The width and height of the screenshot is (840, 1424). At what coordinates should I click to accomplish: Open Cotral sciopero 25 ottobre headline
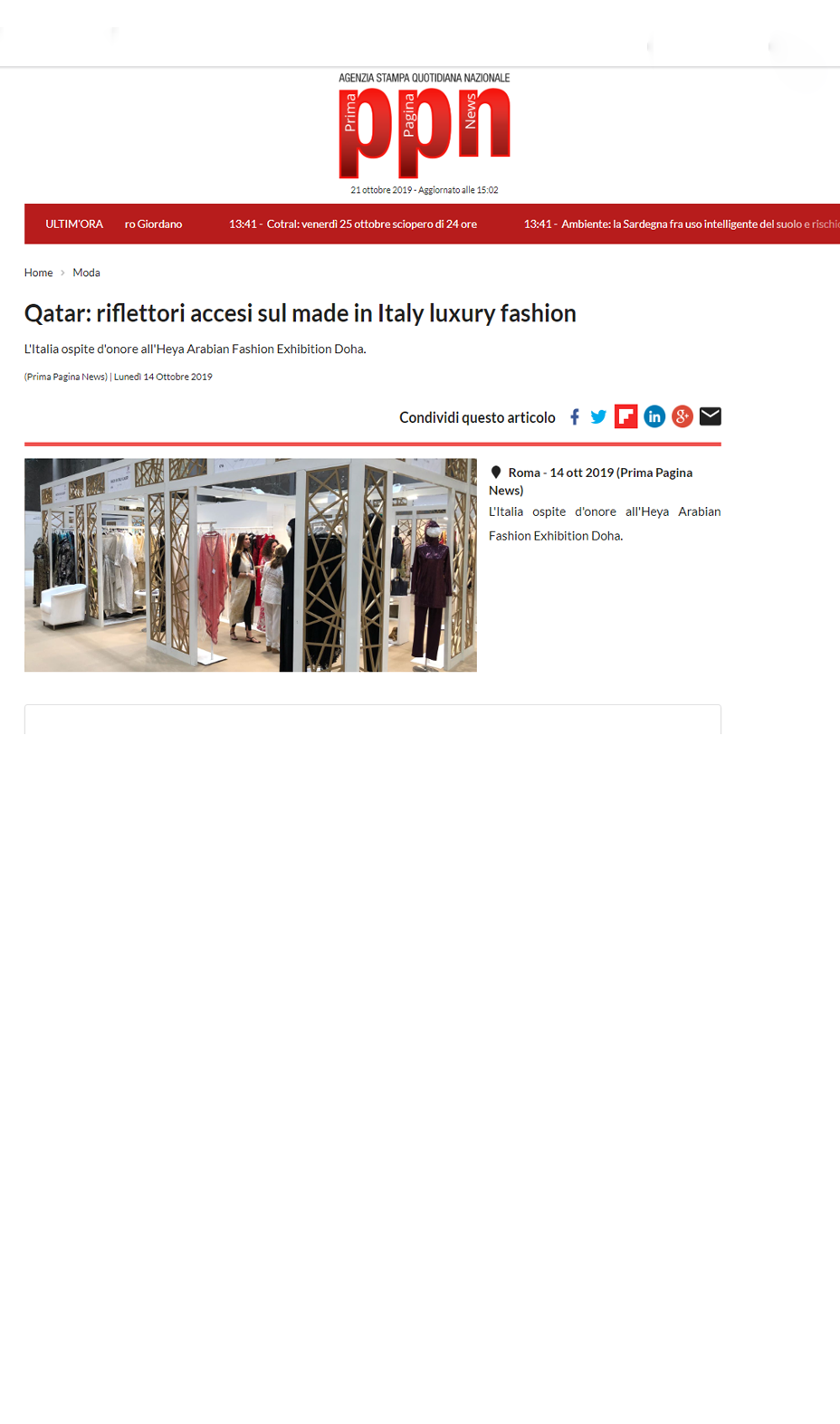click(353, 224)
